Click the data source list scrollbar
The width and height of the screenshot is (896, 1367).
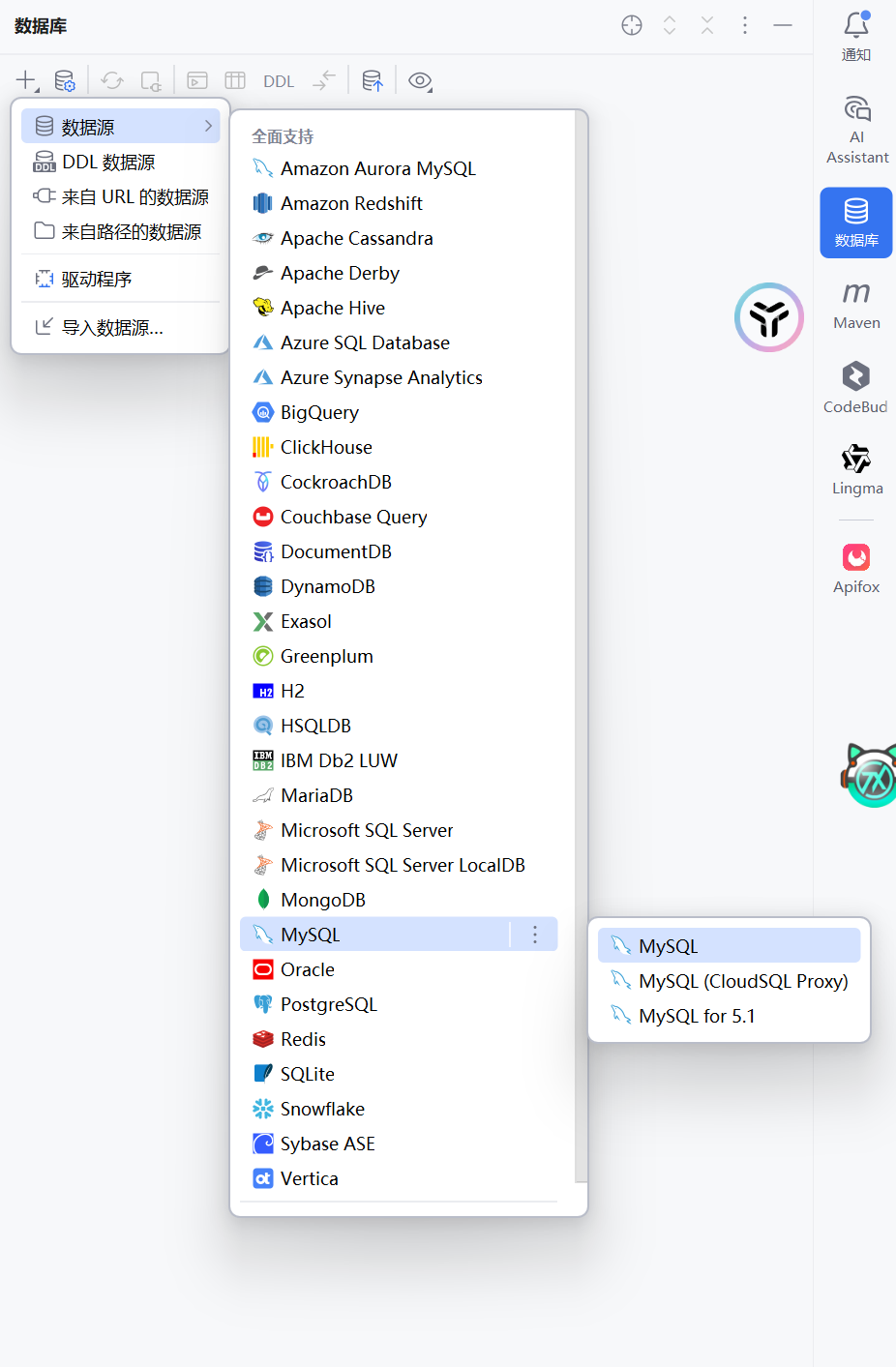coord(581,646)
